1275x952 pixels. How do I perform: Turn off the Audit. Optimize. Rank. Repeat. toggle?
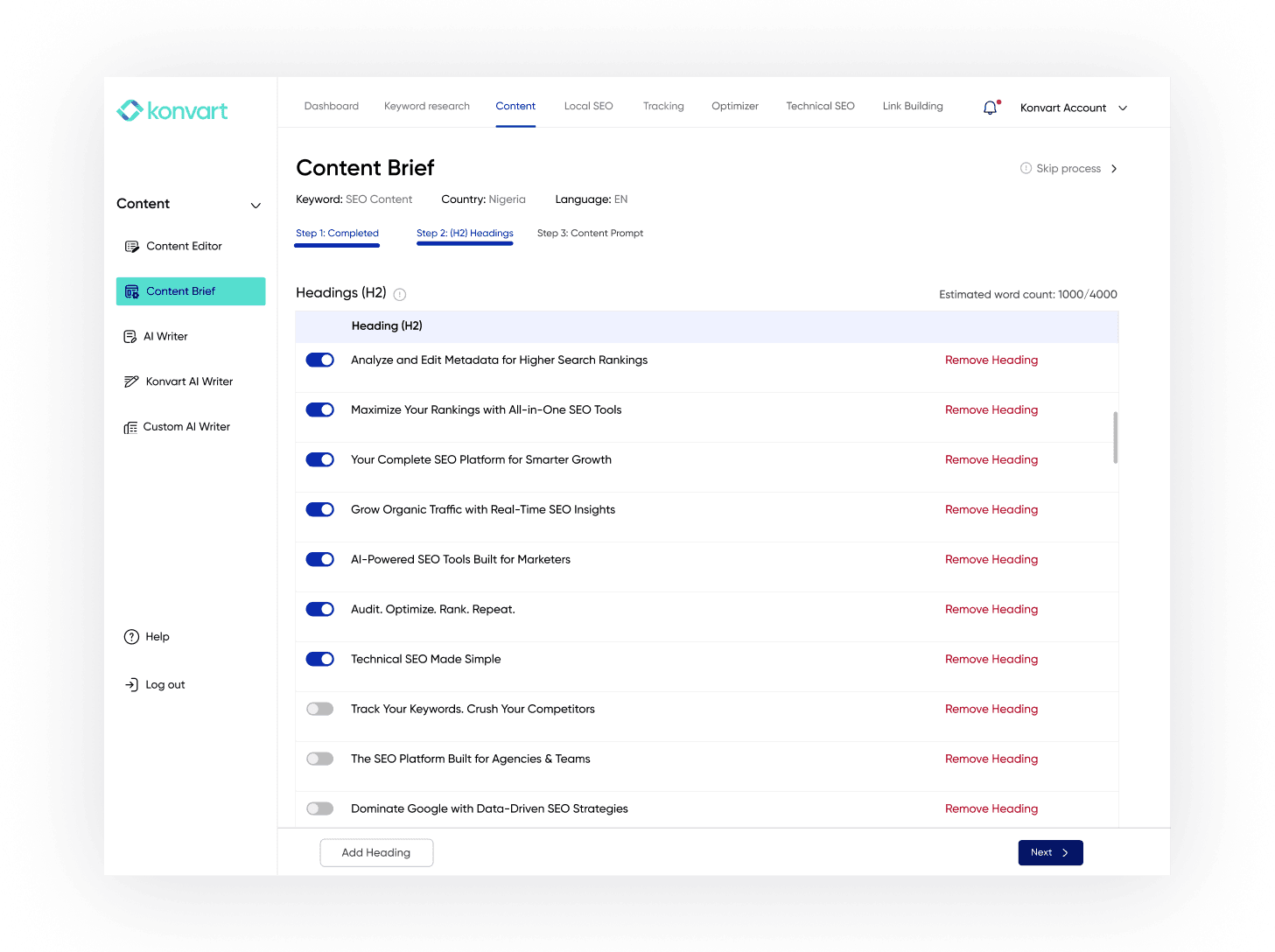point(319,609)
